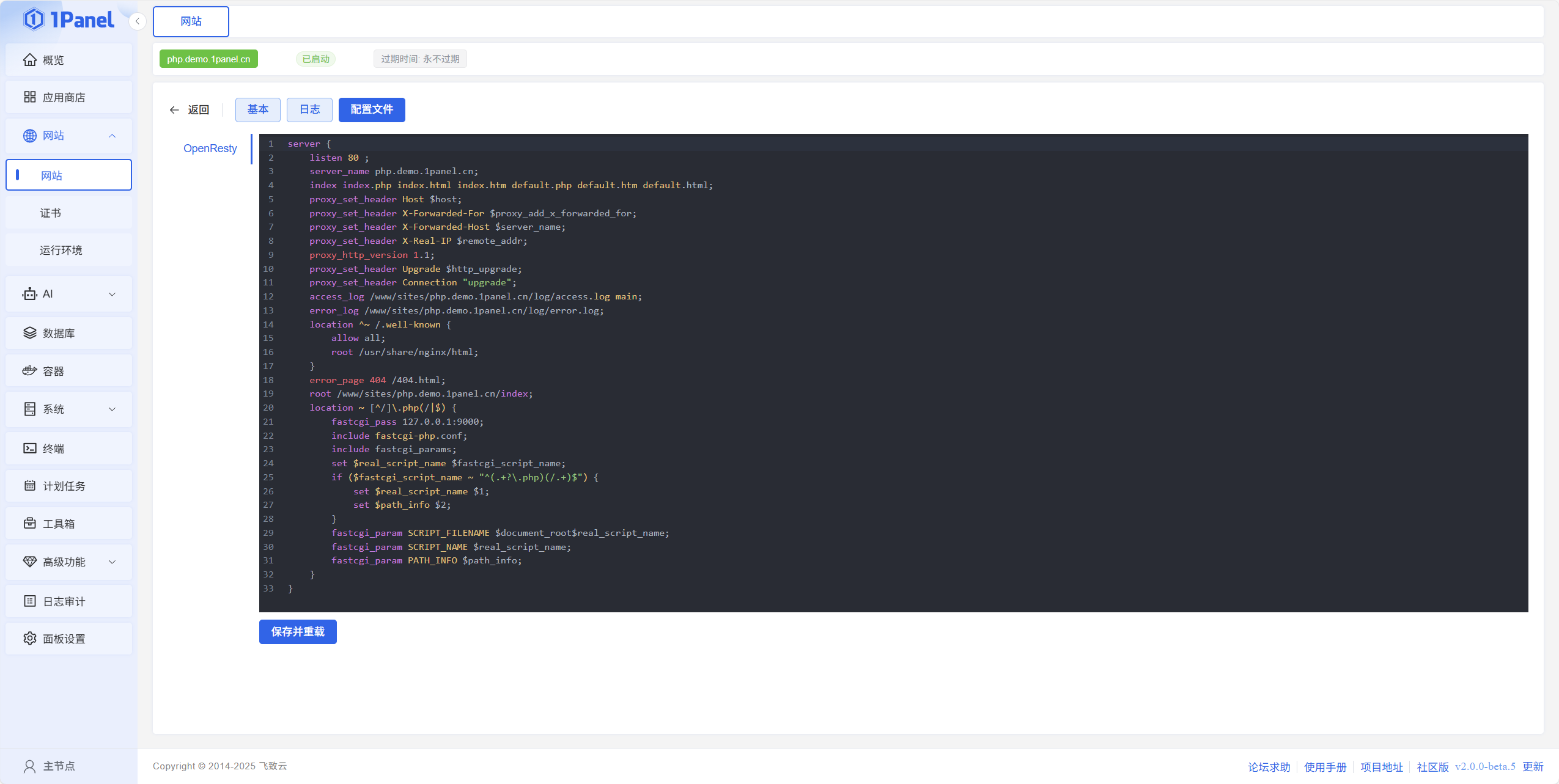1559x784 pixels.
Task: Click the fastcgi_param PATH_INFO line
Action: pos(427,560)
